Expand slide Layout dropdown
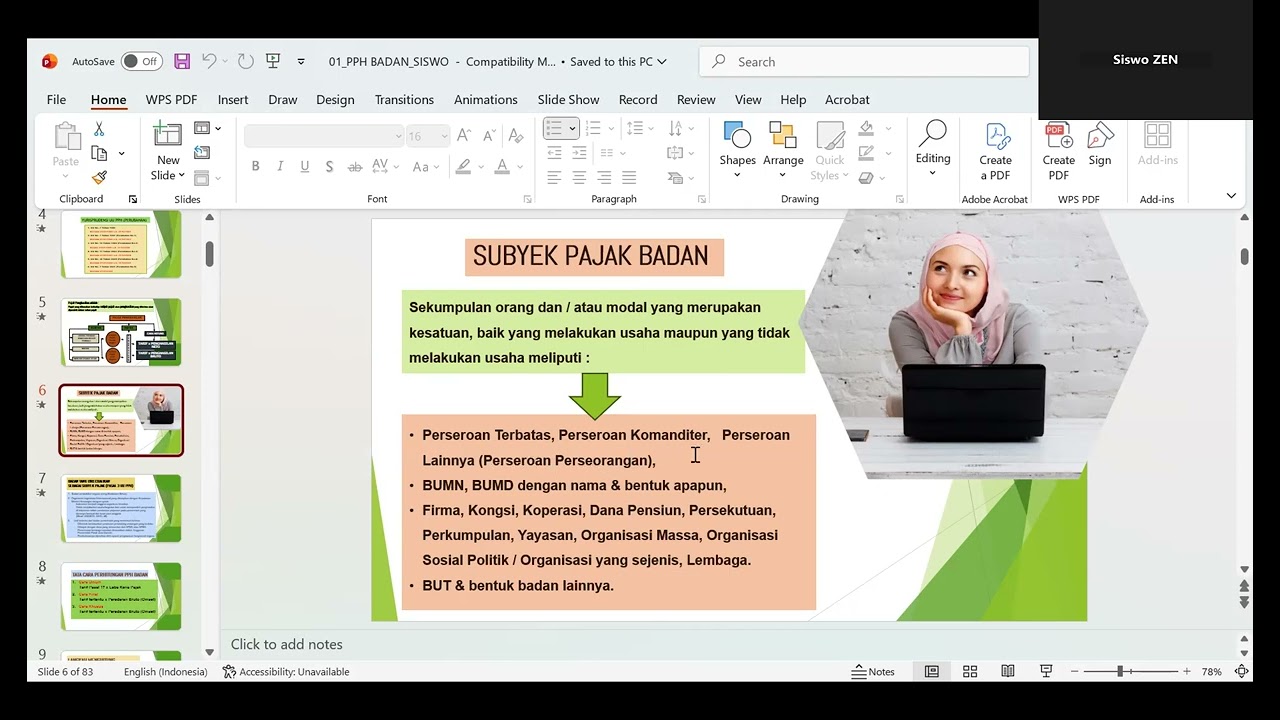Viewport: 1280px width, 720px height. pos(208,128)
